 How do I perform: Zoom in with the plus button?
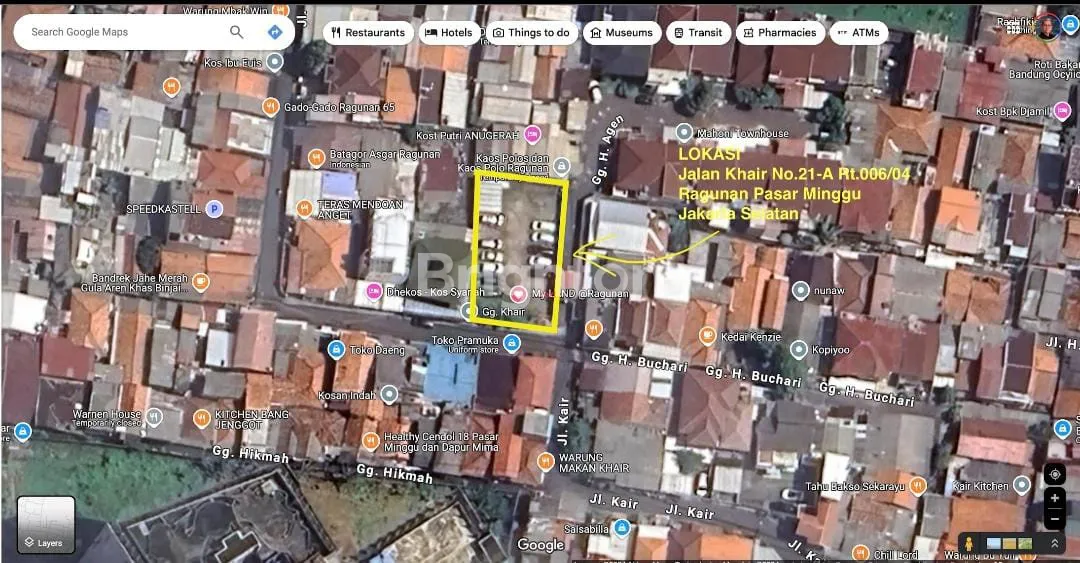tap(1055, 498)
